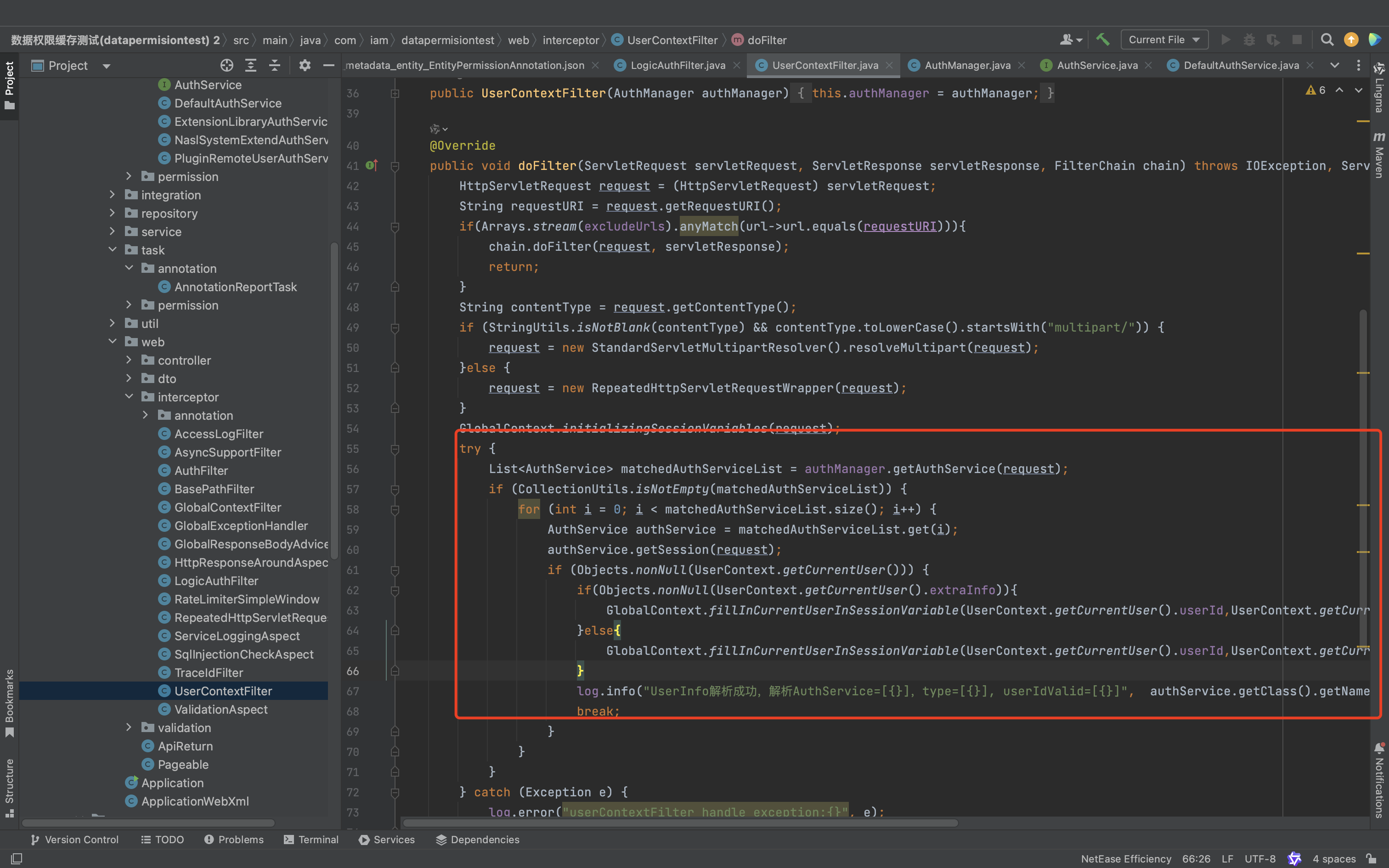Switch to LogicAuthFilter.java tab
The width and height of the screenshot is (1389, 868).
click(x=678, y=65)
